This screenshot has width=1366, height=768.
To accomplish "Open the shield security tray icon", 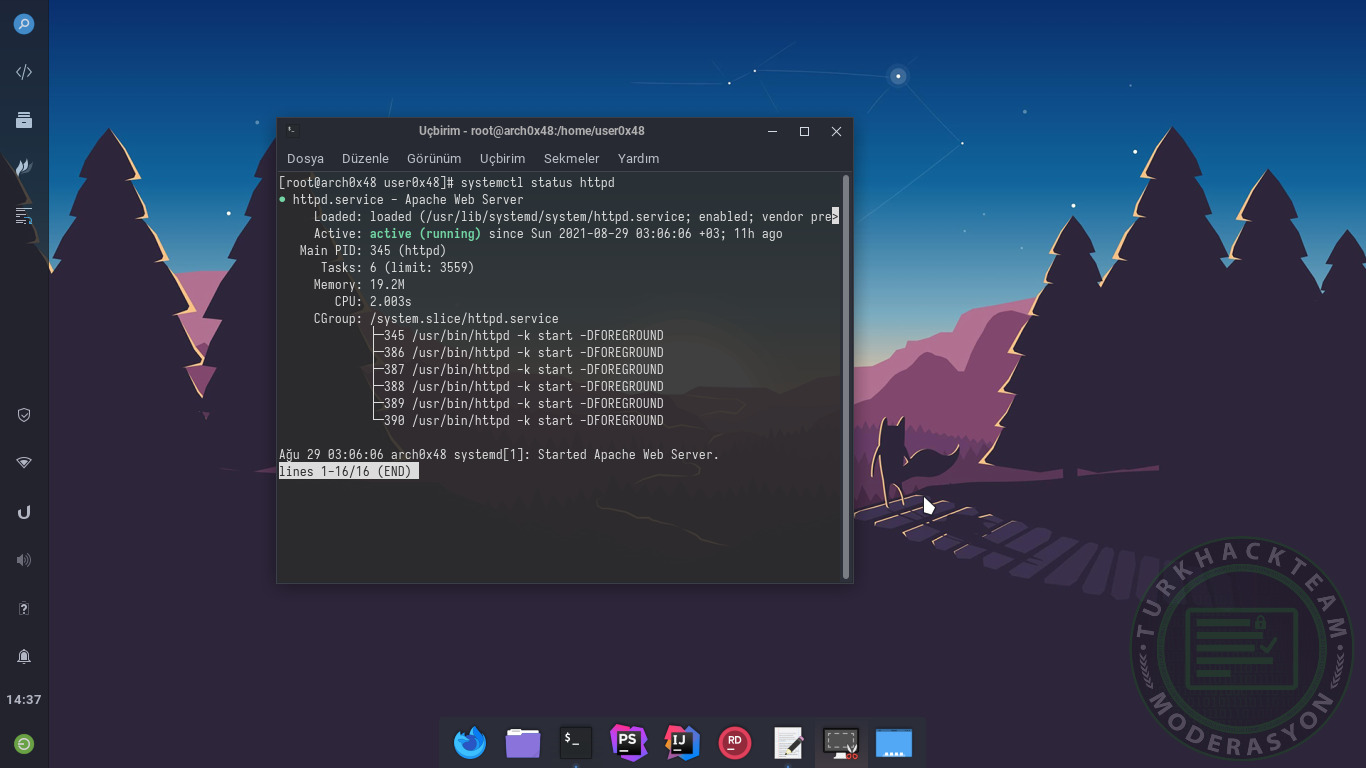I will pyautogui.click(x=24, y=415).
